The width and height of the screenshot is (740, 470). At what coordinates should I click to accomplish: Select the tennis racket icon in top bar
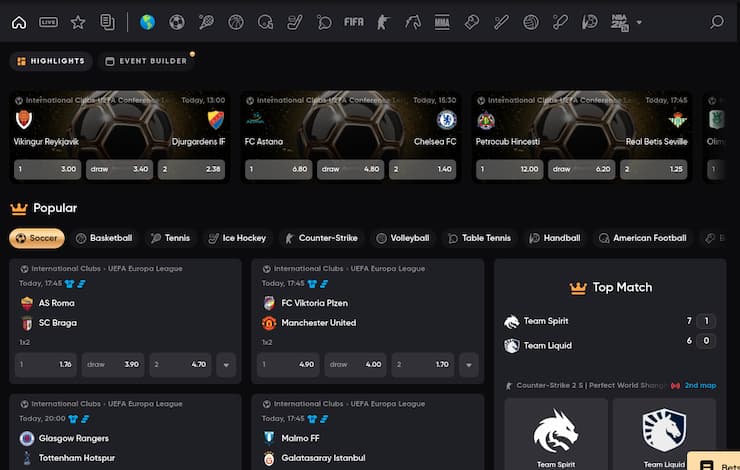click(206, 22)
